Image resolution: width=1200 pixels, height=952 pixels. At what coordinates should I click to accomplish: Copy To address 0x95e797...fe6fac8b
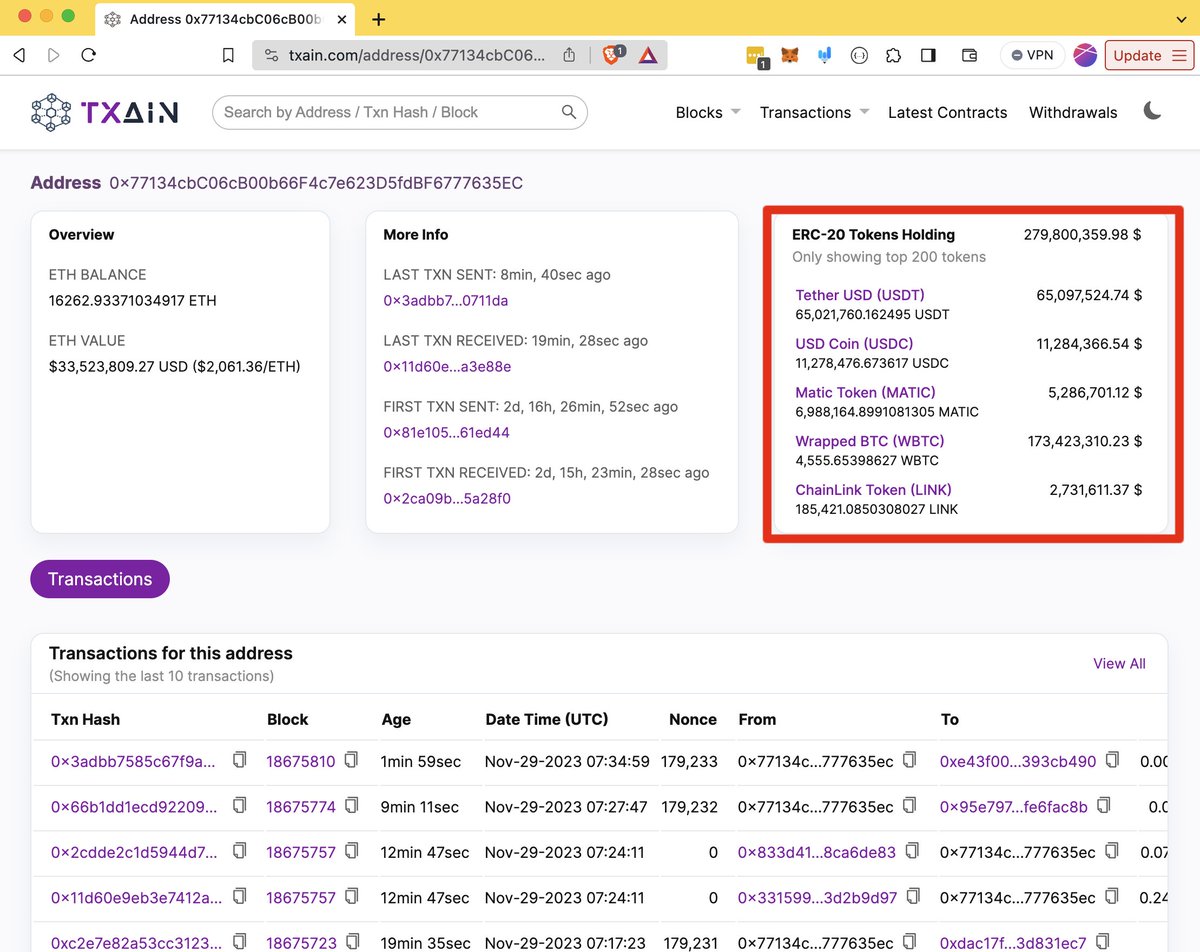coord(1103,806)
